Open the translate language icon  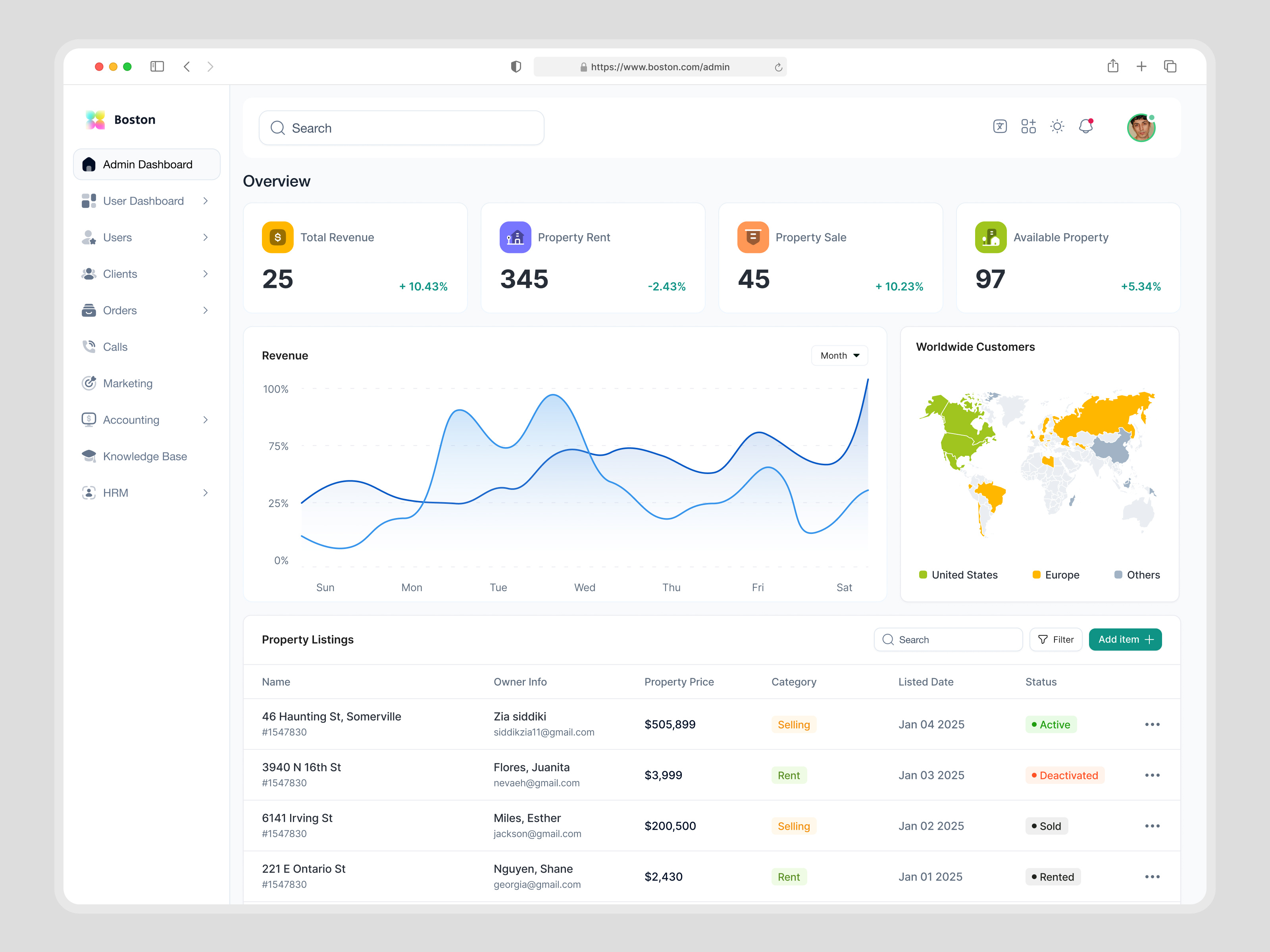[1000, 126]
